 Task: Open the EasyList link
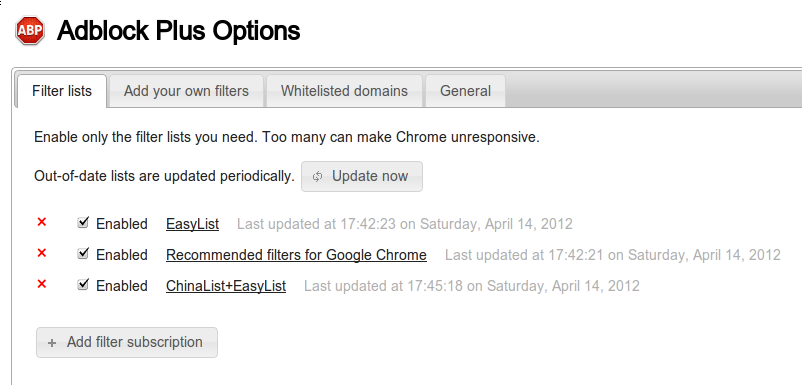click(192, 224)
